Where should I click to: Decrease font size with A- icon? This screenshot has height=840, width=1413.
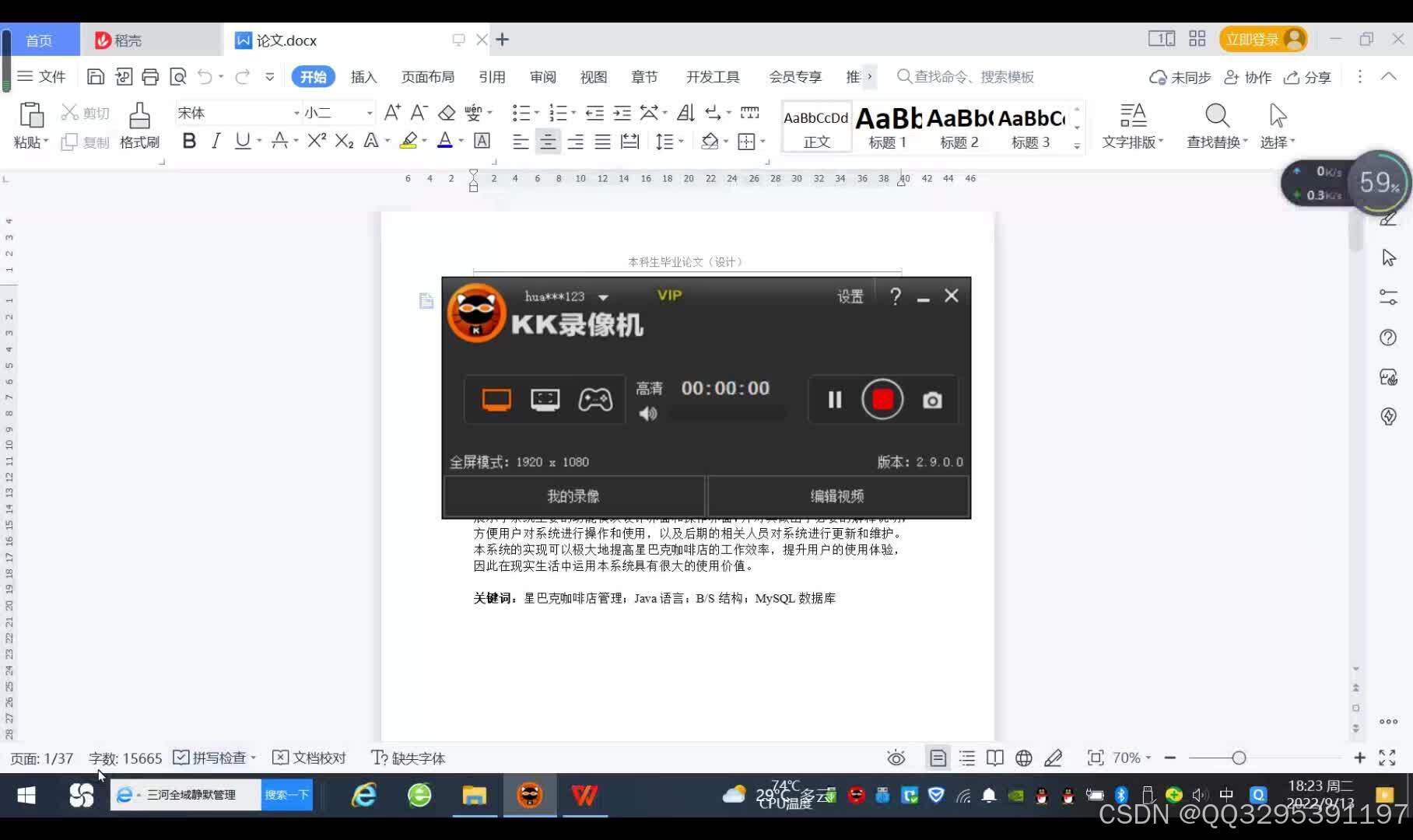pyautogui.click(x=419, y=113)
